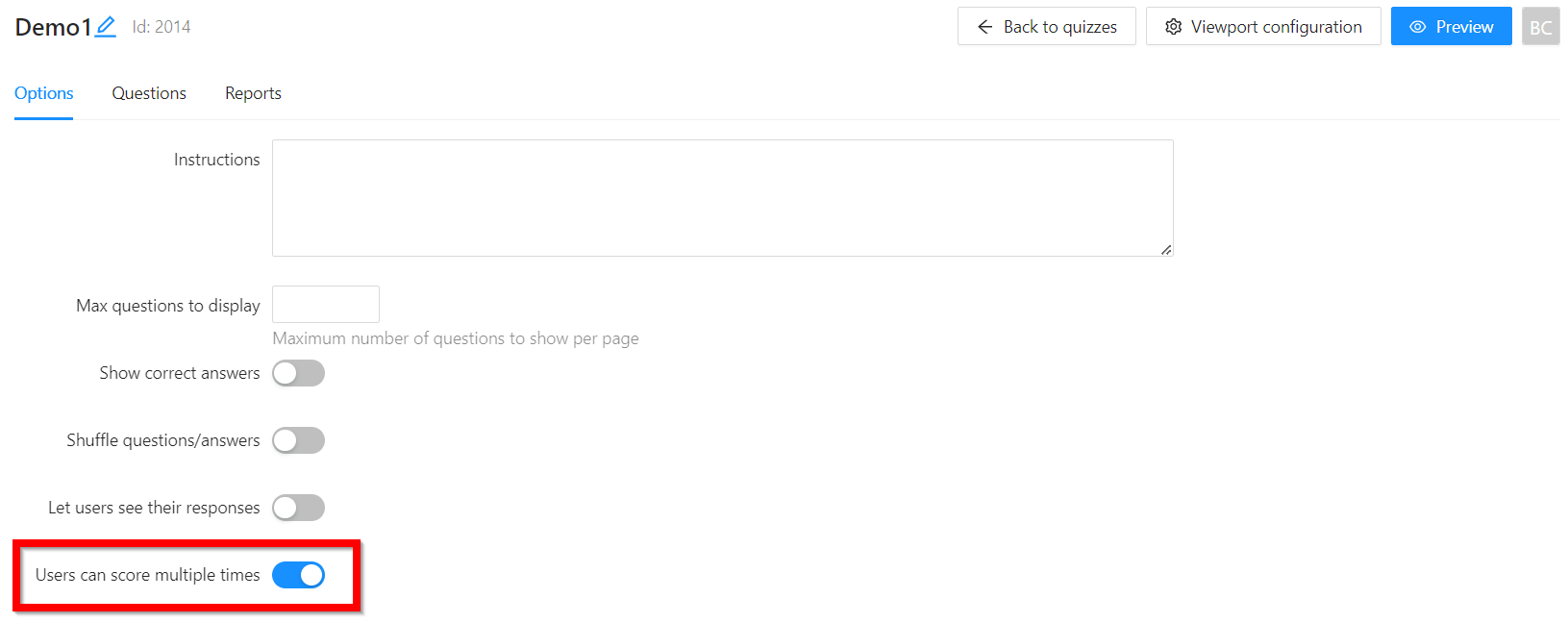Viewport: 1568px width, 623px height.
Task: Click the Id: 2014 label
Action: click(162, 27)
